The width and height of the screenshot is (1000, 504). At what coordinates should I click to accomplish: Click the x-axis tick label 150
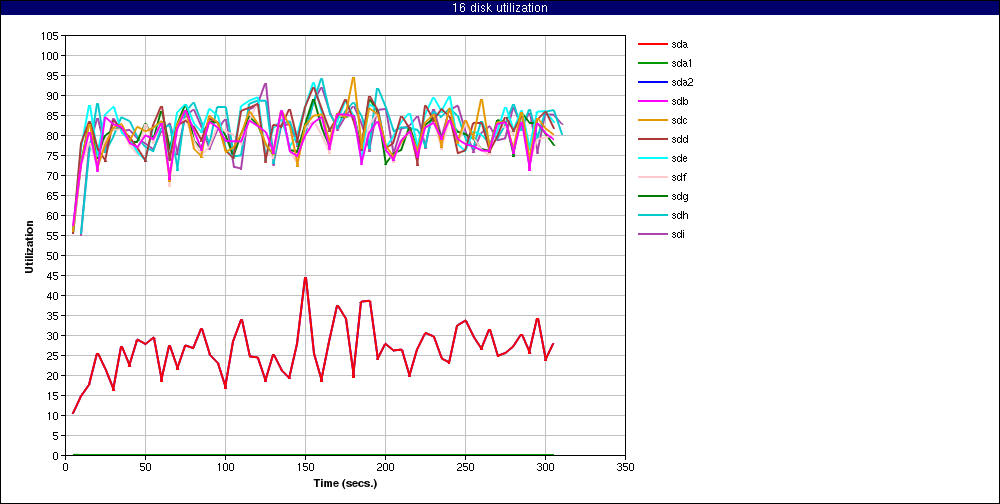tap(305, 467)
